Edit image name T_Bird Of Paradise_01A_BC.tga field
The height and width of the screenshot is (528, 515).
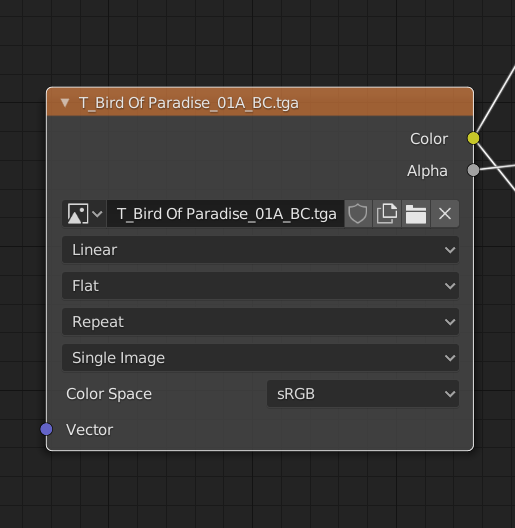click(x=226, y=213)
